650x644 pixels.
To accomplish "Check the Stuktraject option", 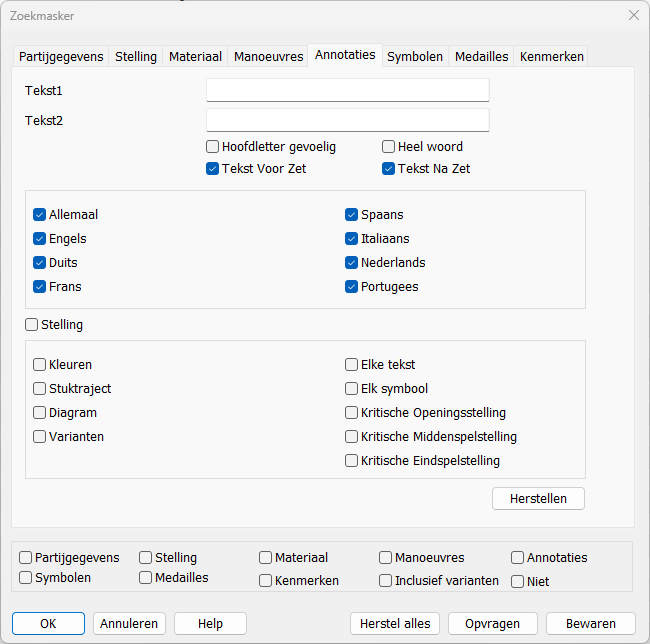I will [x=39, y=388].
